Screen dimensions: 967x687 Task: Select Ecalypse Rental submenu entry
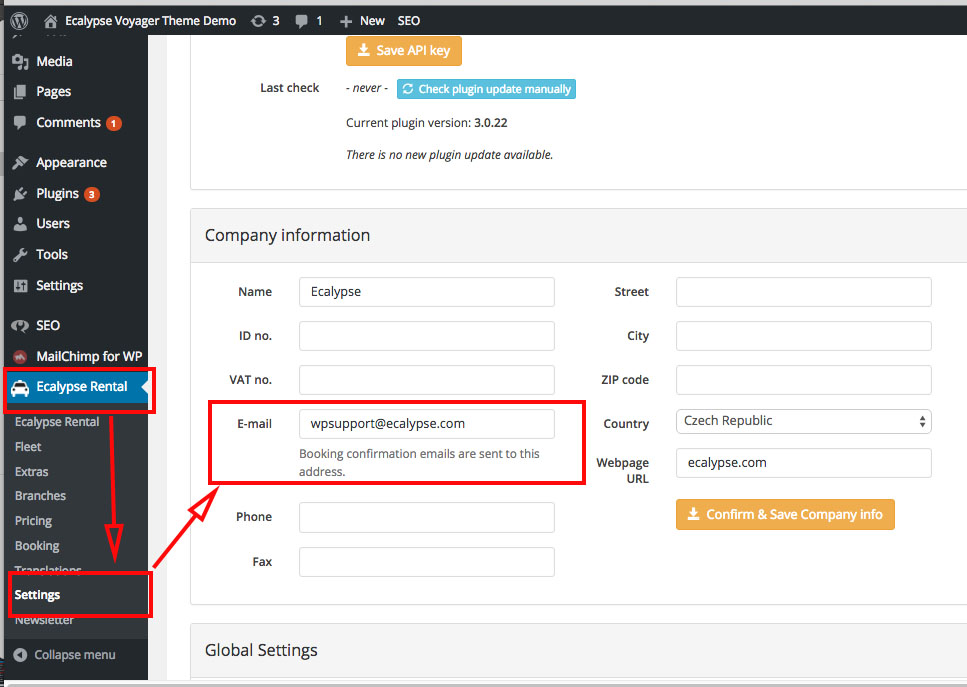57,422
